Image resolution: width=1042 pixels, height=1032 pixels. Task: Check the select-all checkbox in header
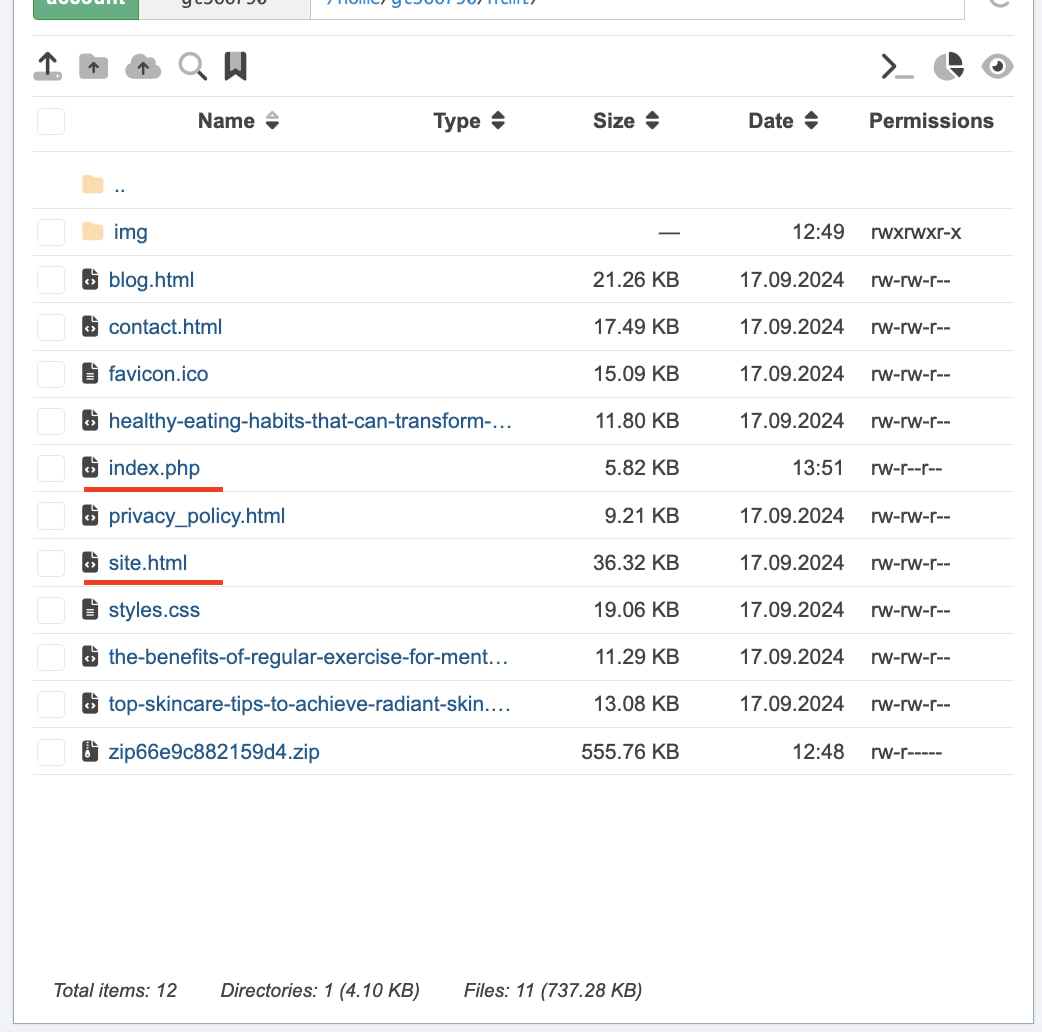[51, 122]
